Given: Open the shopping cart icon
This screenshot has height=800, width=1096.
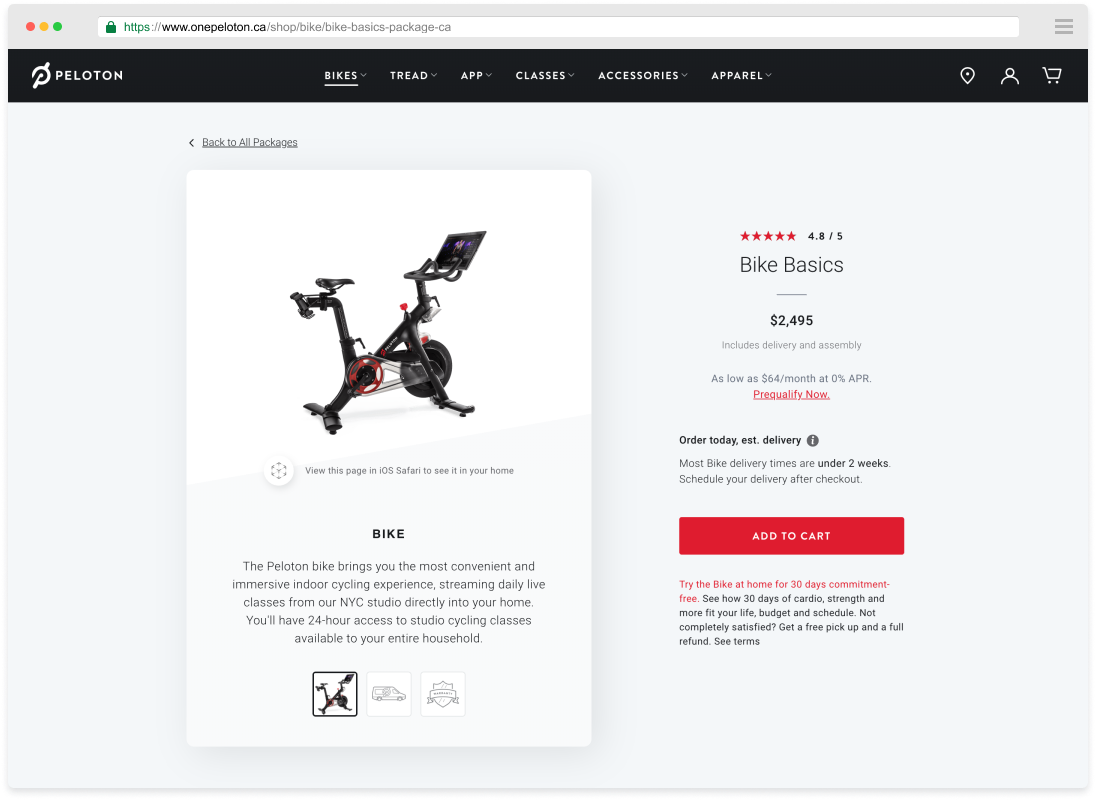Looking at the screenshot, I should (1052, 75).
